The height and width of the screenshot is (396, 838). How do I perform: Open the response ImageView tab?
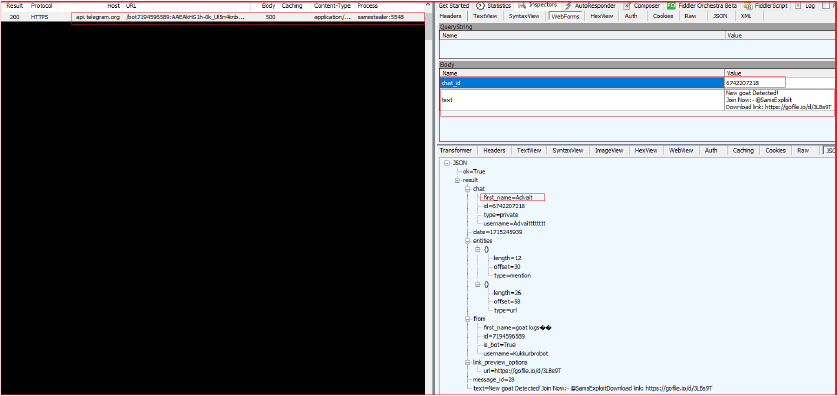(x=609, y=151)
